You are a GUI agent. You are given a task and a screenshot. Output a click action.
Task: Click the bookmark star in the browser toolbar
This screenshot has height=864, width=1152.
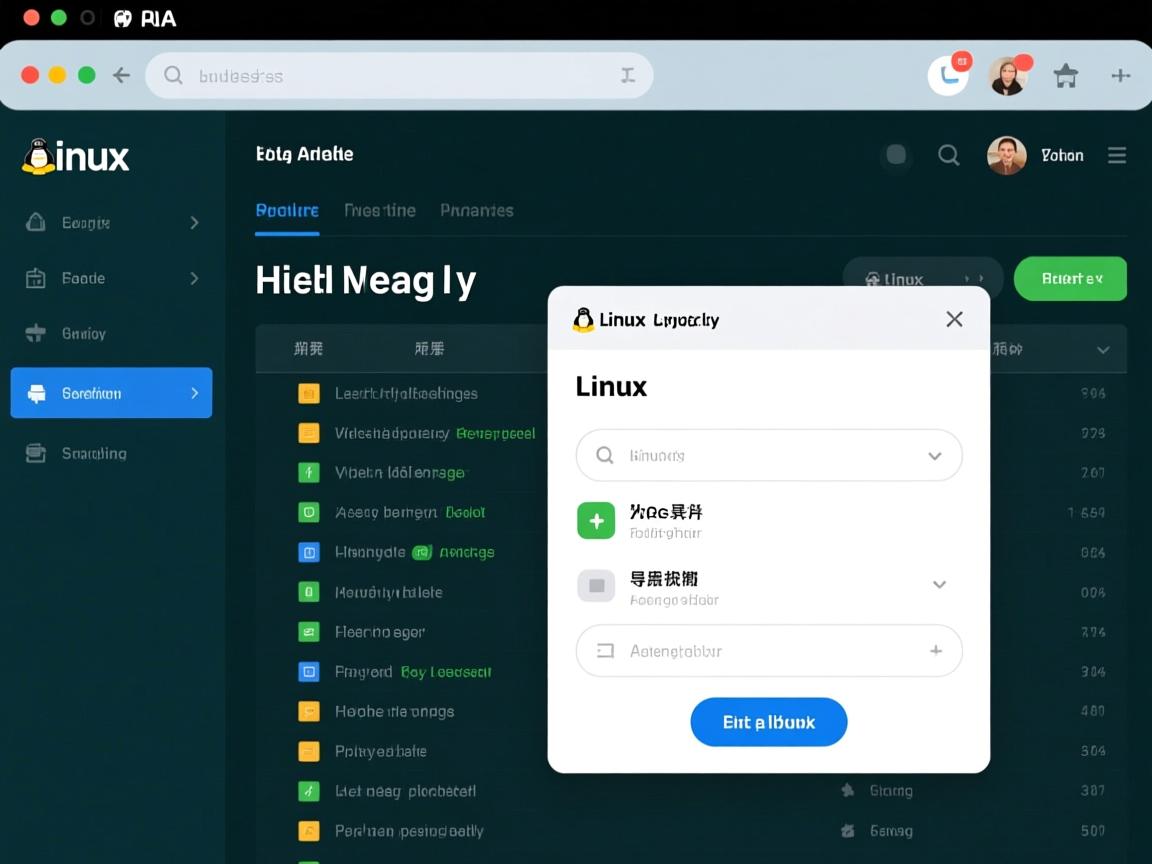(x=1065, y=75)
